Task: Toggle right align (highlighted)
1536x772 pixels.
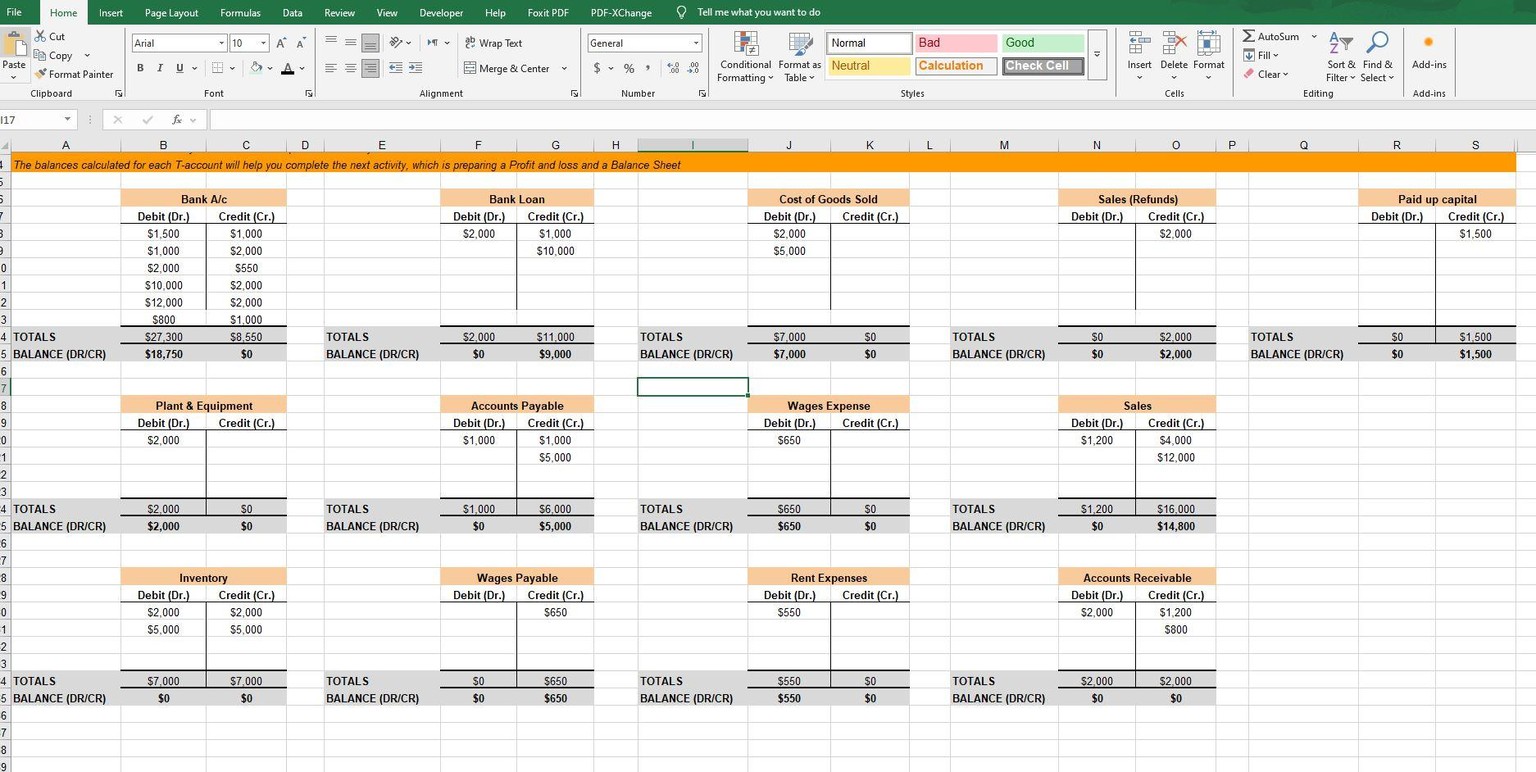Action: pos(370,68)
